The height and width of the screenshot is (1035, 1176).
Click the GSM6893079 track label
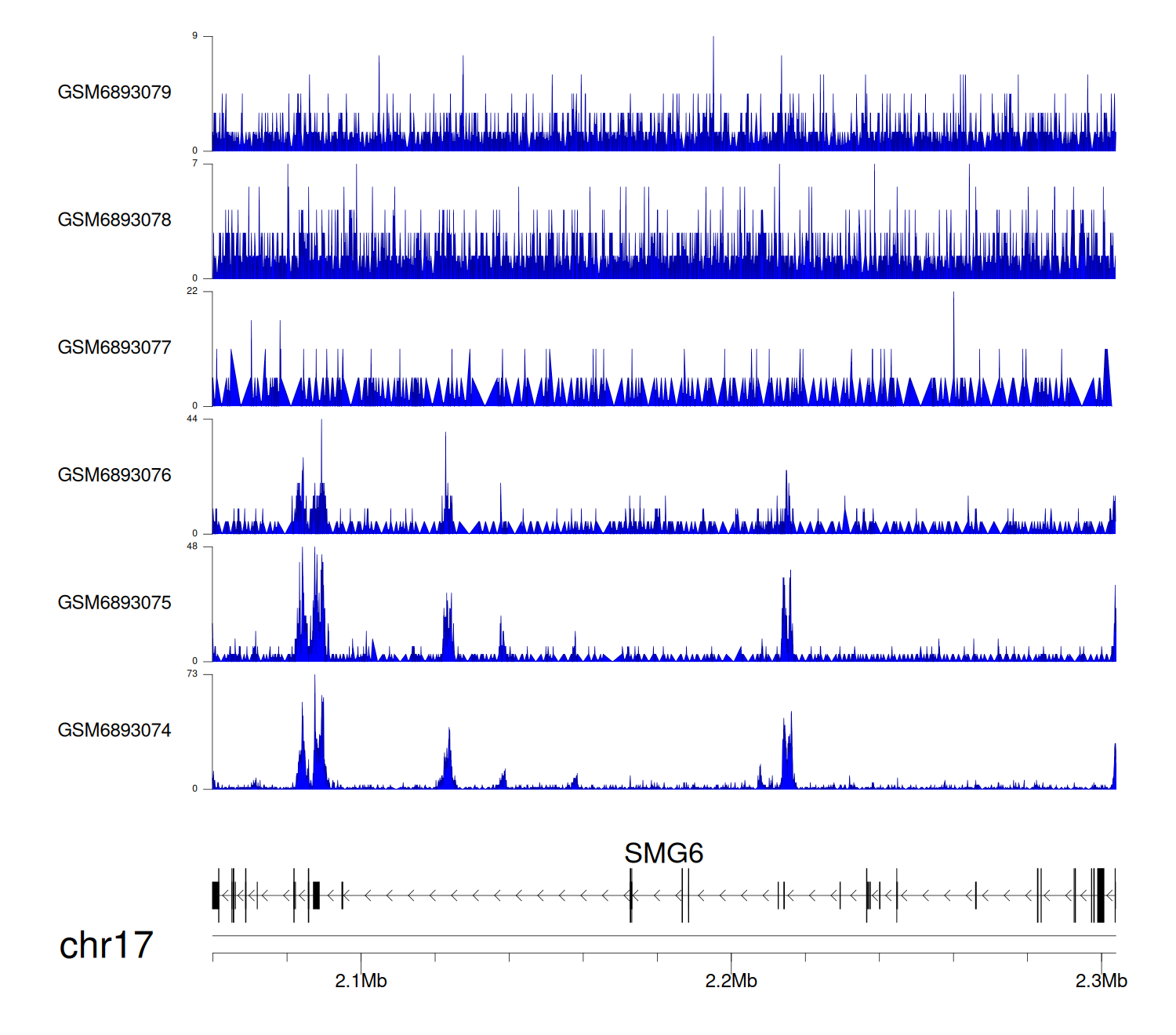click(114, 92)
